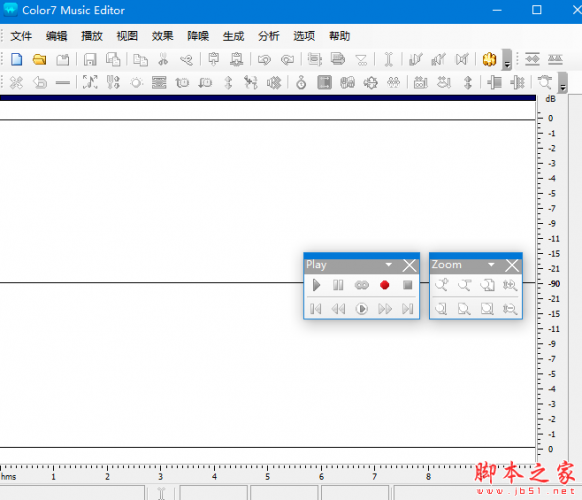Click the orange flower-shaped toolbar icon
The height and width of the screenshot is (500, 582).
489,59
